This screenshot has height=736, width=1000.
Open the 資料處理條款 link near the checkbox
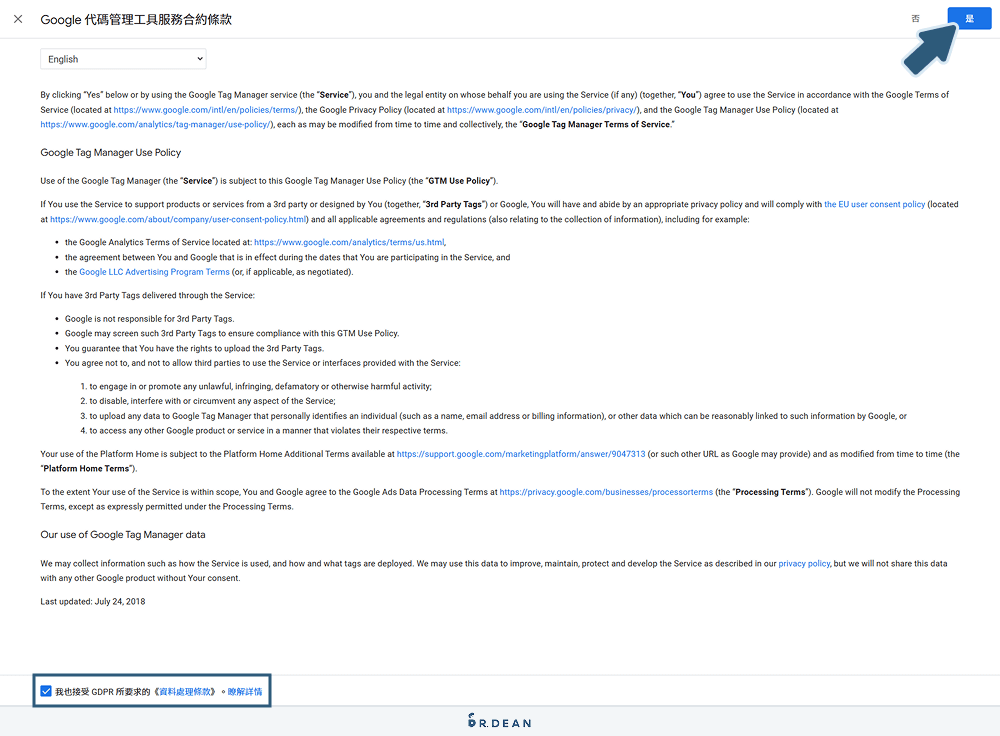[186, 690]
